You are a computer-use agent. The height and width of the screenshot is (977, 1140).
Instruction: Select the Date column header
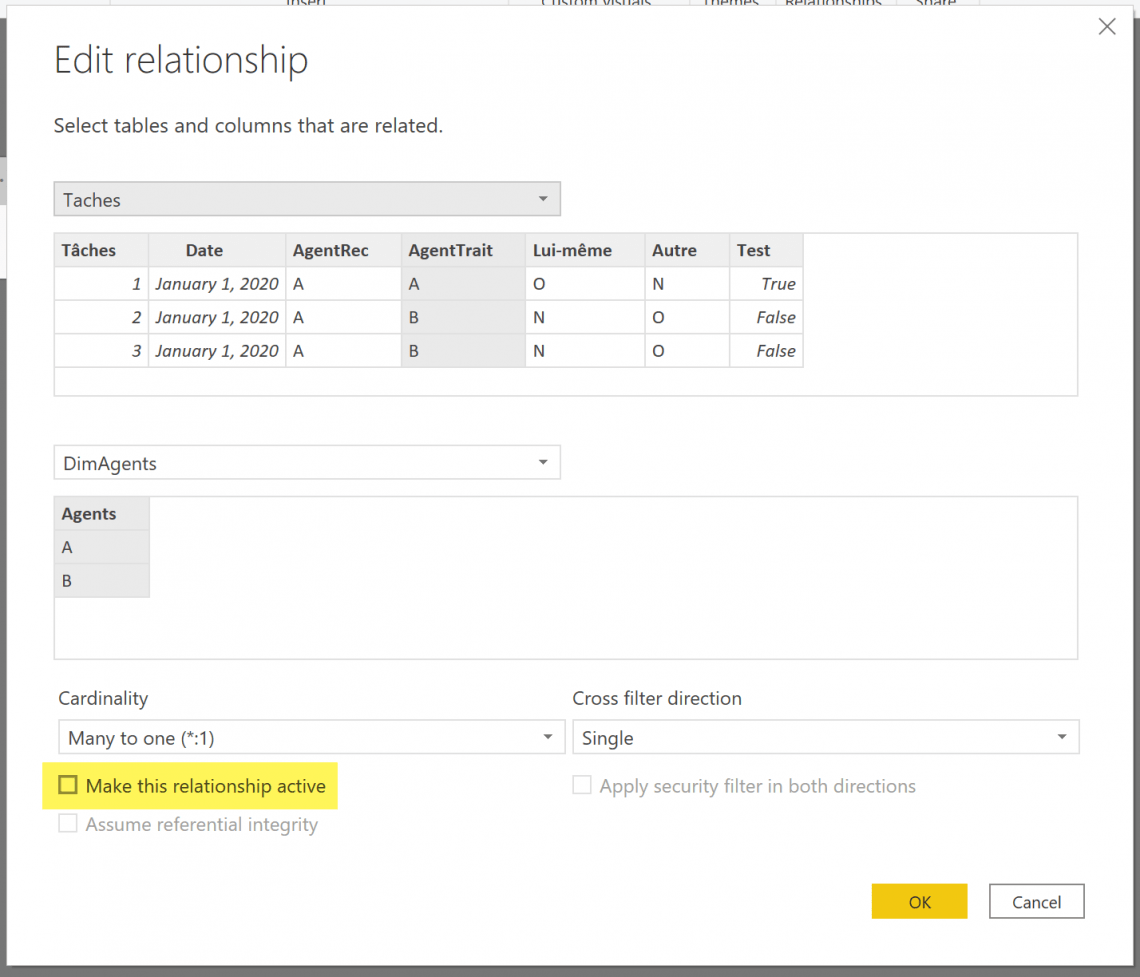click(204, 250)
